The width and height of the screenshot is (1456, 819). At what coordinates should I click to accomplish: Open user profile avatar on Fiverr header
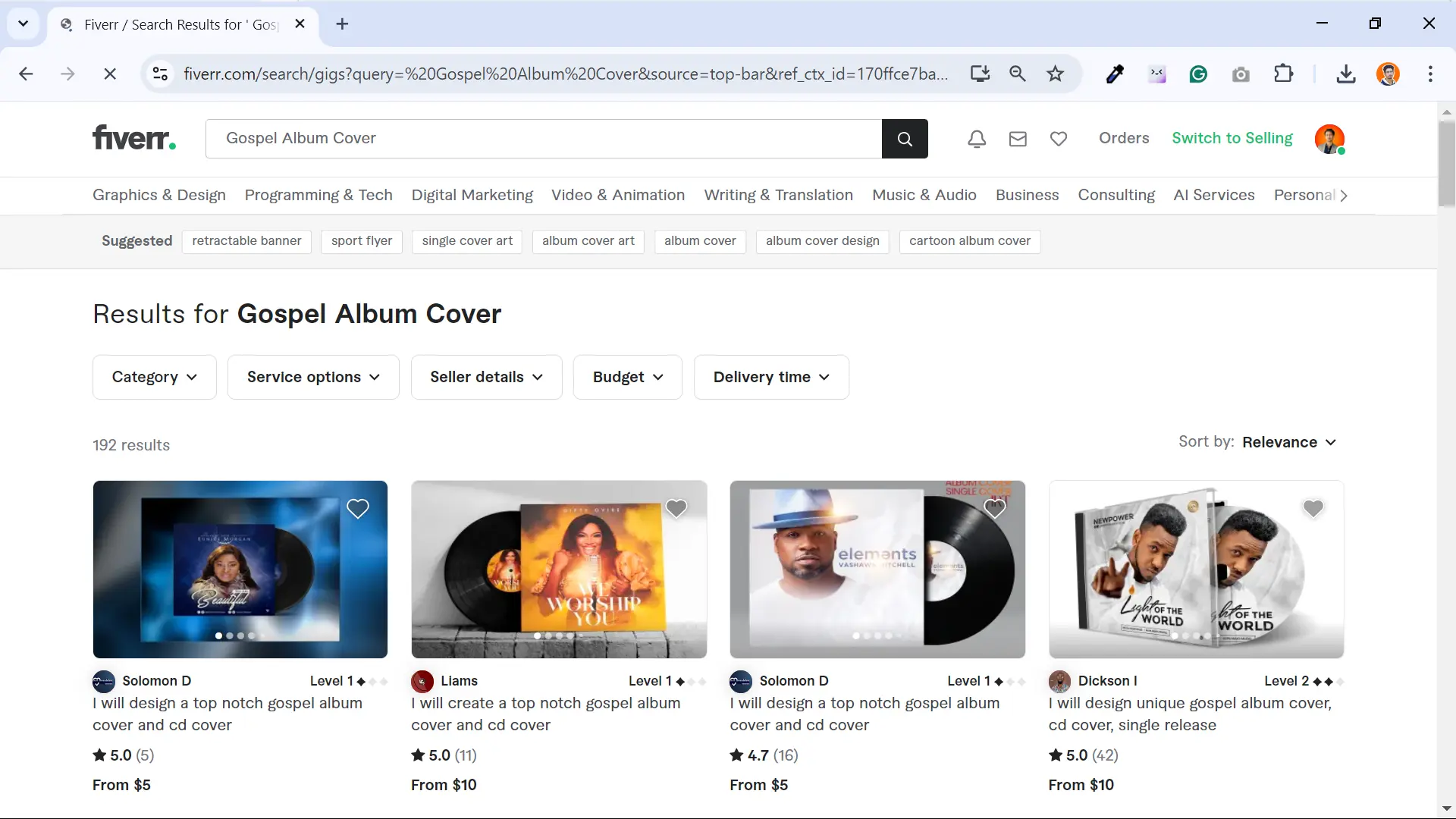(1329, 139)
